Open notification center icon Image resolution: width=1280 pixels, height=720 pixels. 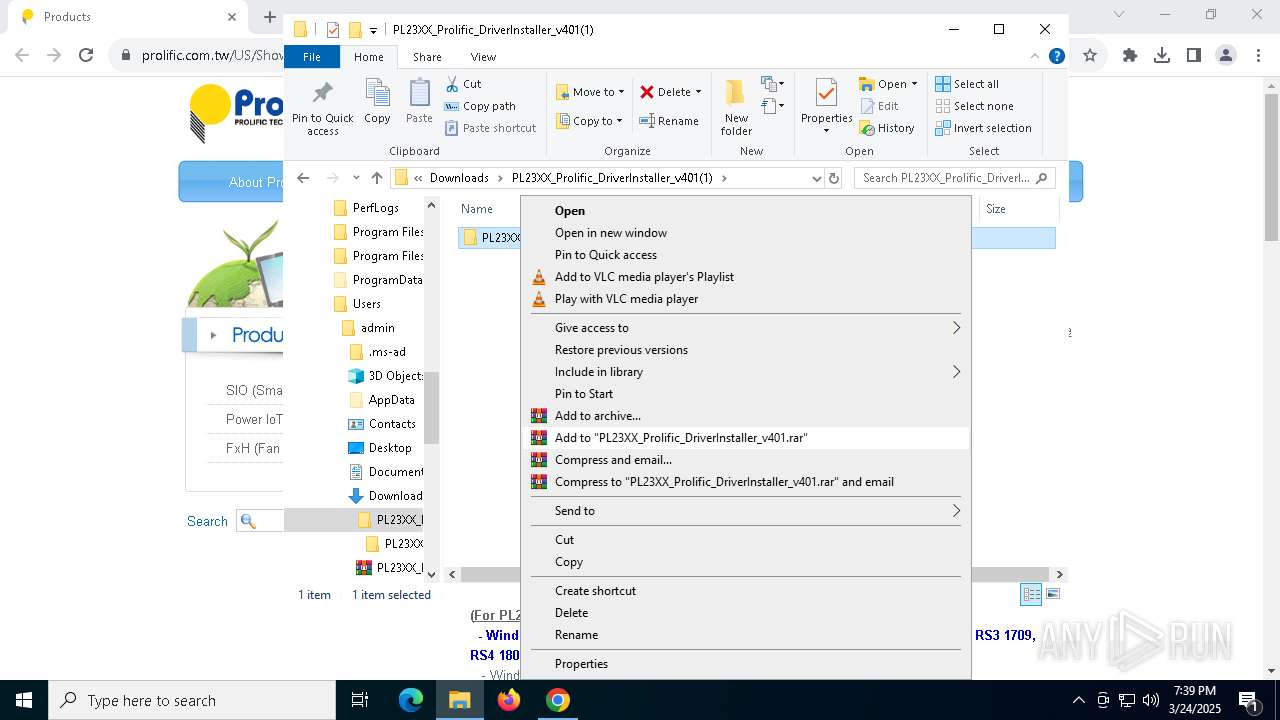point(1247,700)
